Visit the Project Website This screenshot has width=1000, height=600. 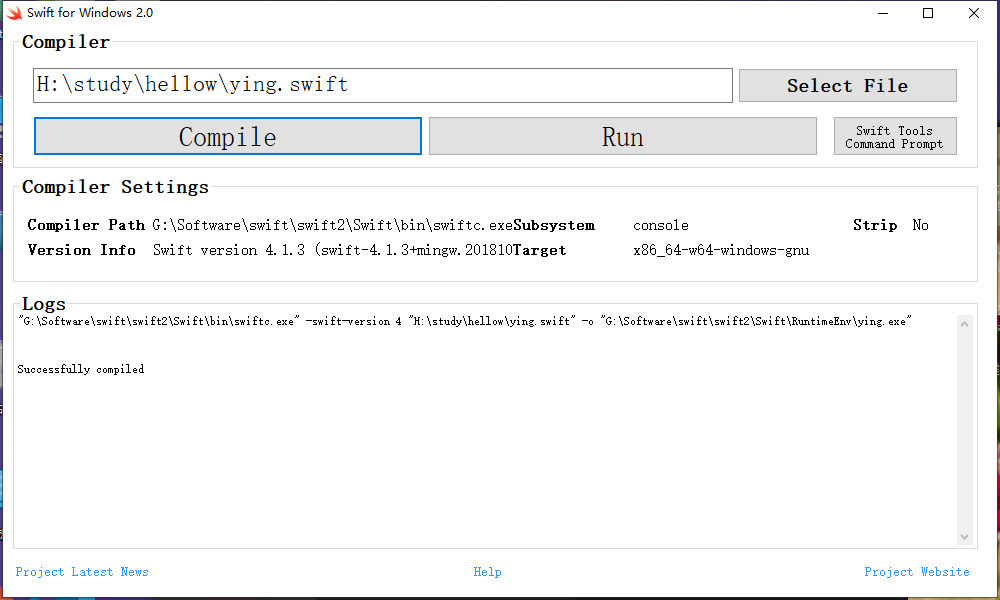pos(917,571)
